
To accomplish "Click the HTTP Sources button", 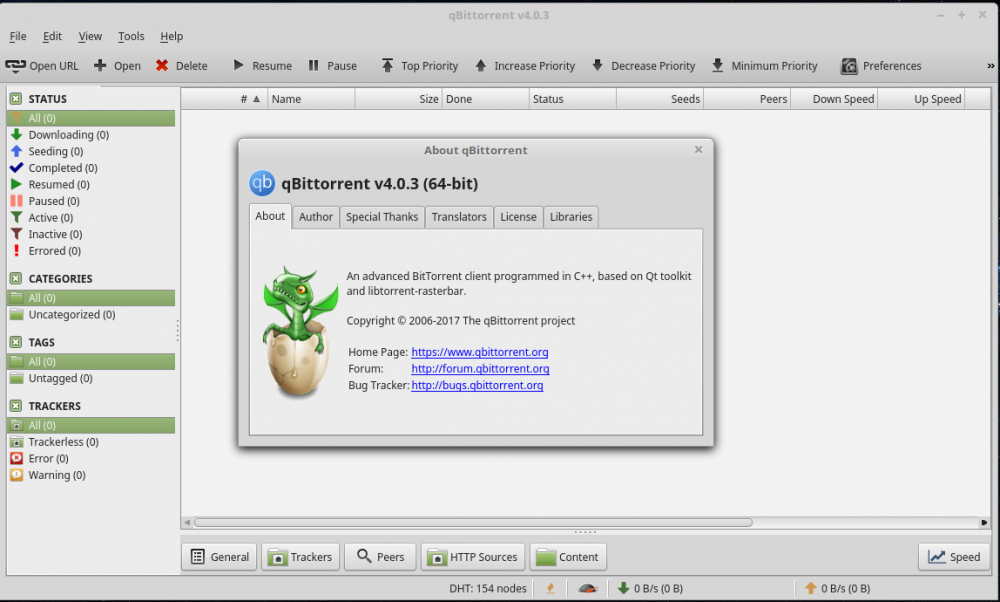I will [x=473, y=557].
